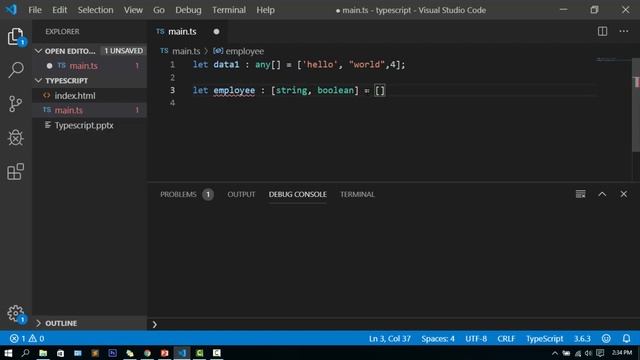Click unsaved dot on the main.ts tab
Image resolution: width=640 pixels, height=360 pixels.
(216, 31)
